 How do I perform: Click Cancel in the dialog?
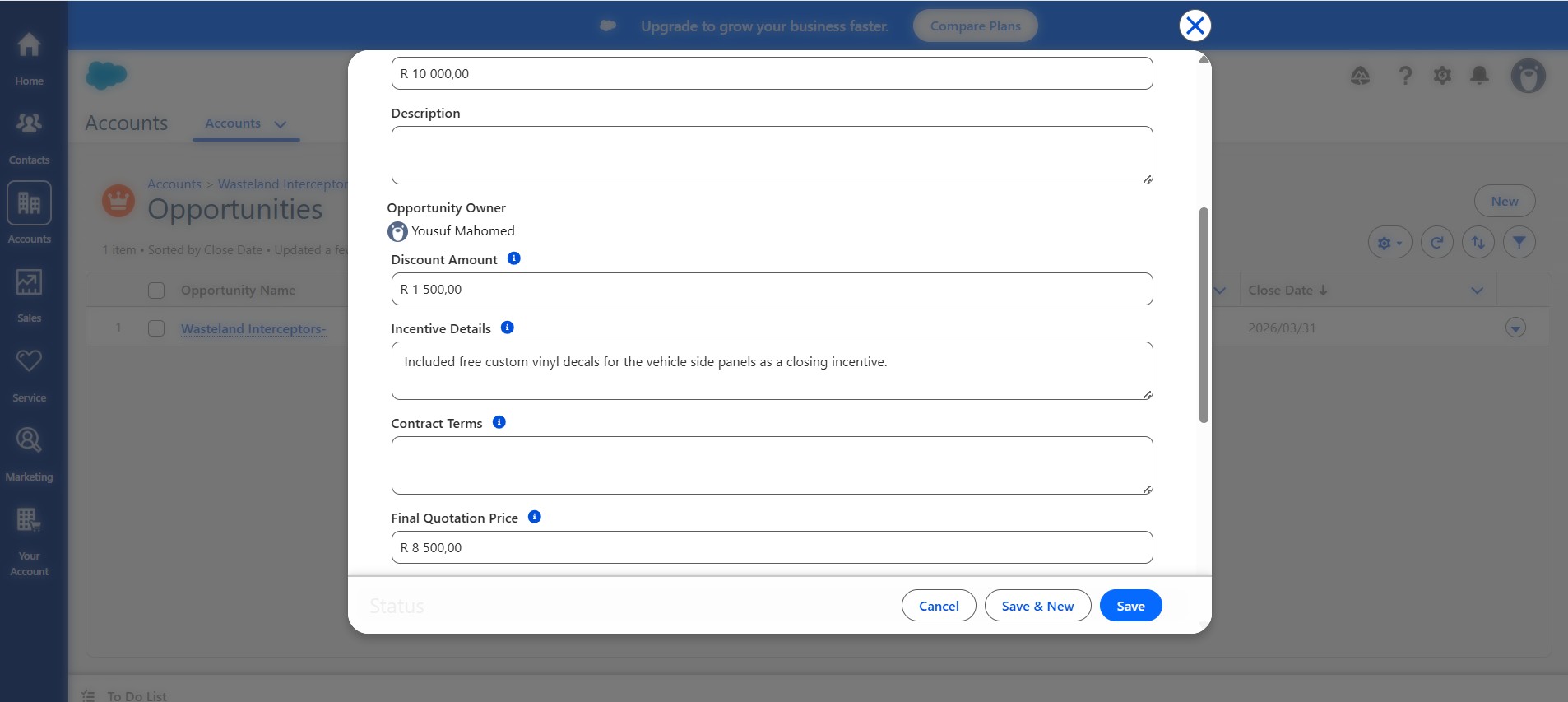click(x=939, y=606)
